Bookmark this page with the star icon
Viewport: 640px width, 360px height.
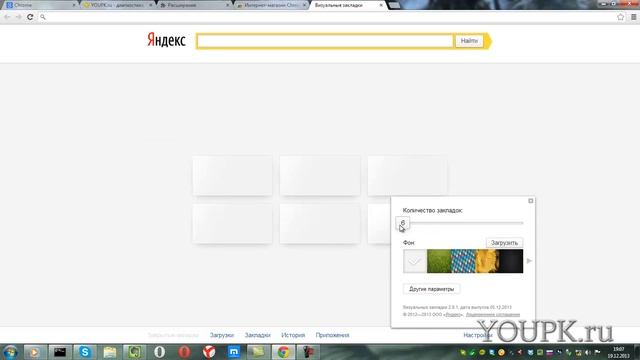pyautogui.click(x=621, y=17)
